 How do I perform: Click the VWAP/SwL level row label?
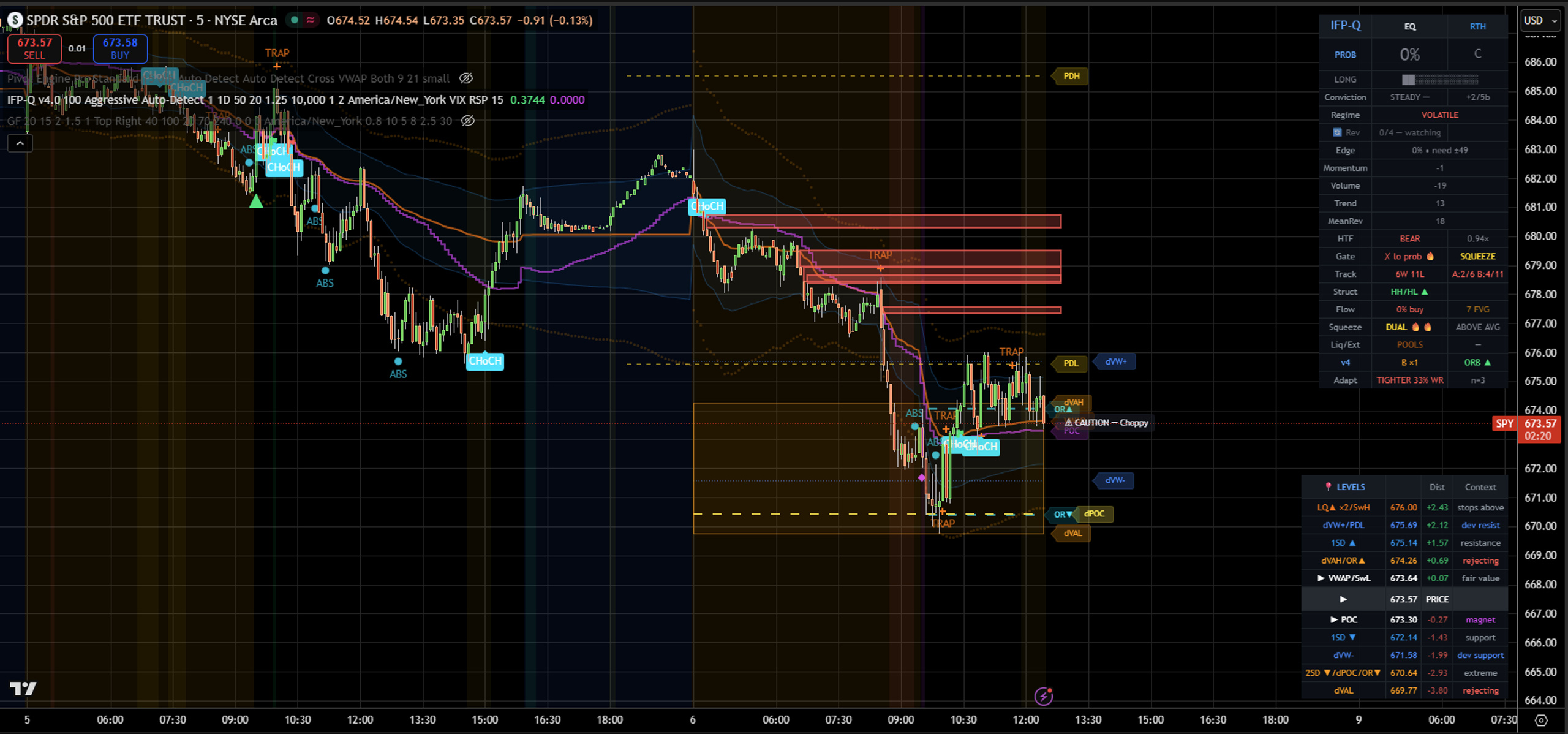(x=1343, y=578)
